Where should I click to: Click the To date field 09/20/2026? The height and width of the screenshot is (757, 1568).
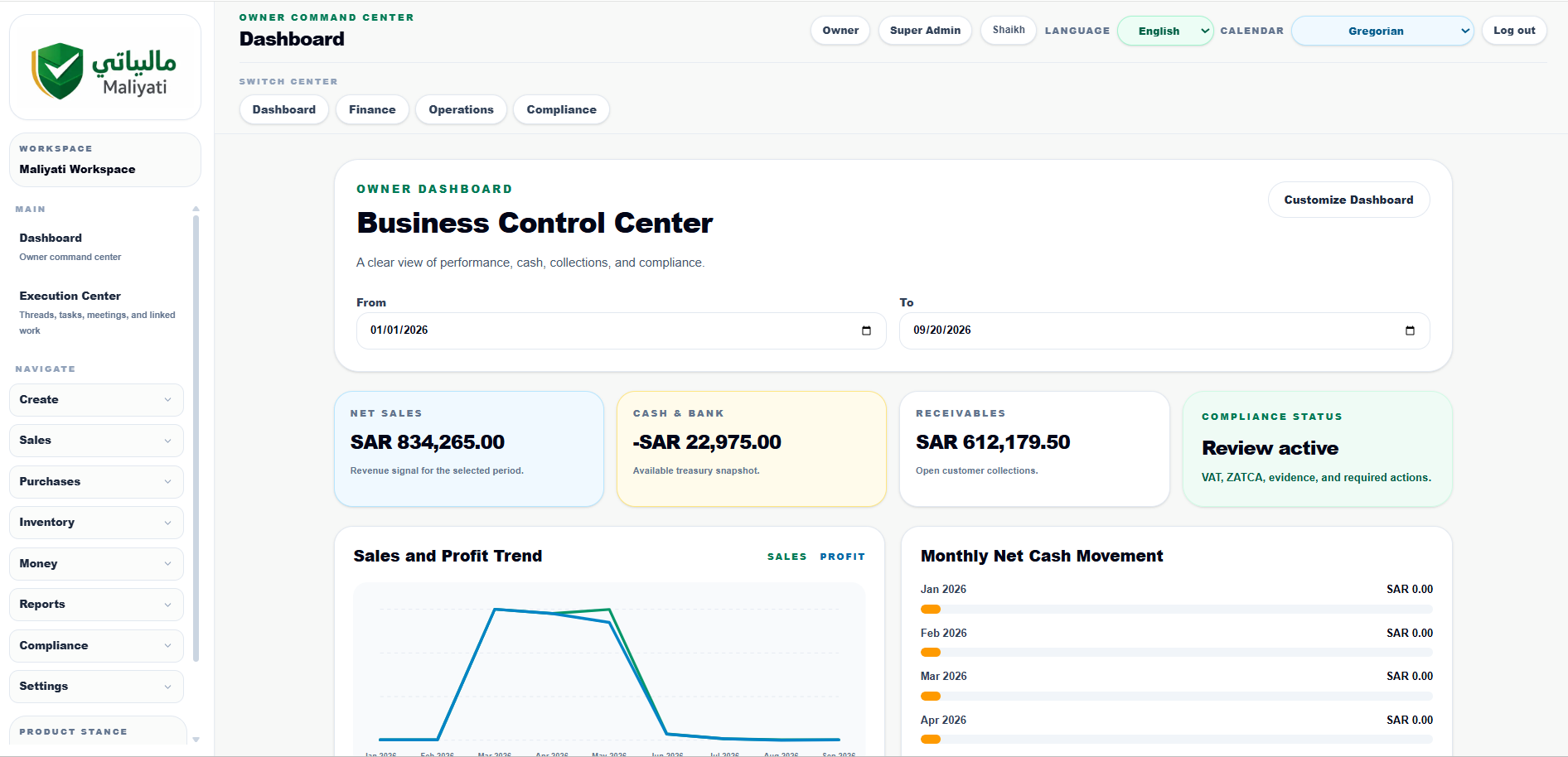(1164, 330)
